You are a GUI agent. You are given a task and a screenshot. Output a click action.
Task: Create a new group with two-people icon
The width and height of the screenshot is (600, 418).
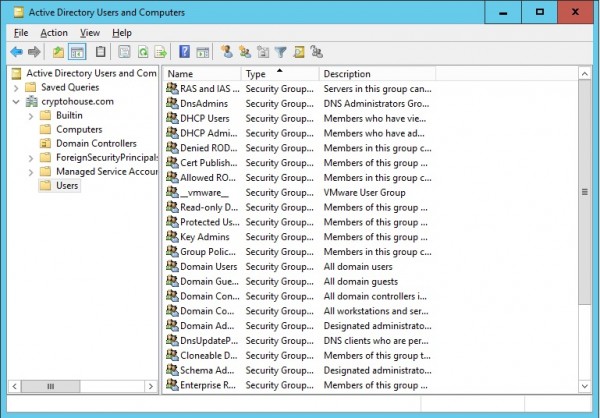click(x=245, y=52)
